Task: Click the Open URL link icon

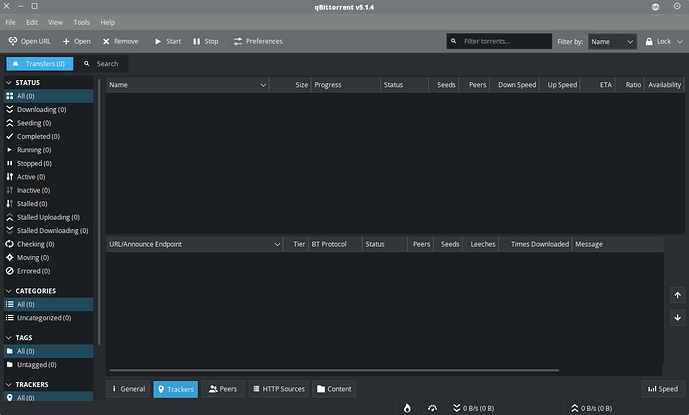Action: pos(13,41)
